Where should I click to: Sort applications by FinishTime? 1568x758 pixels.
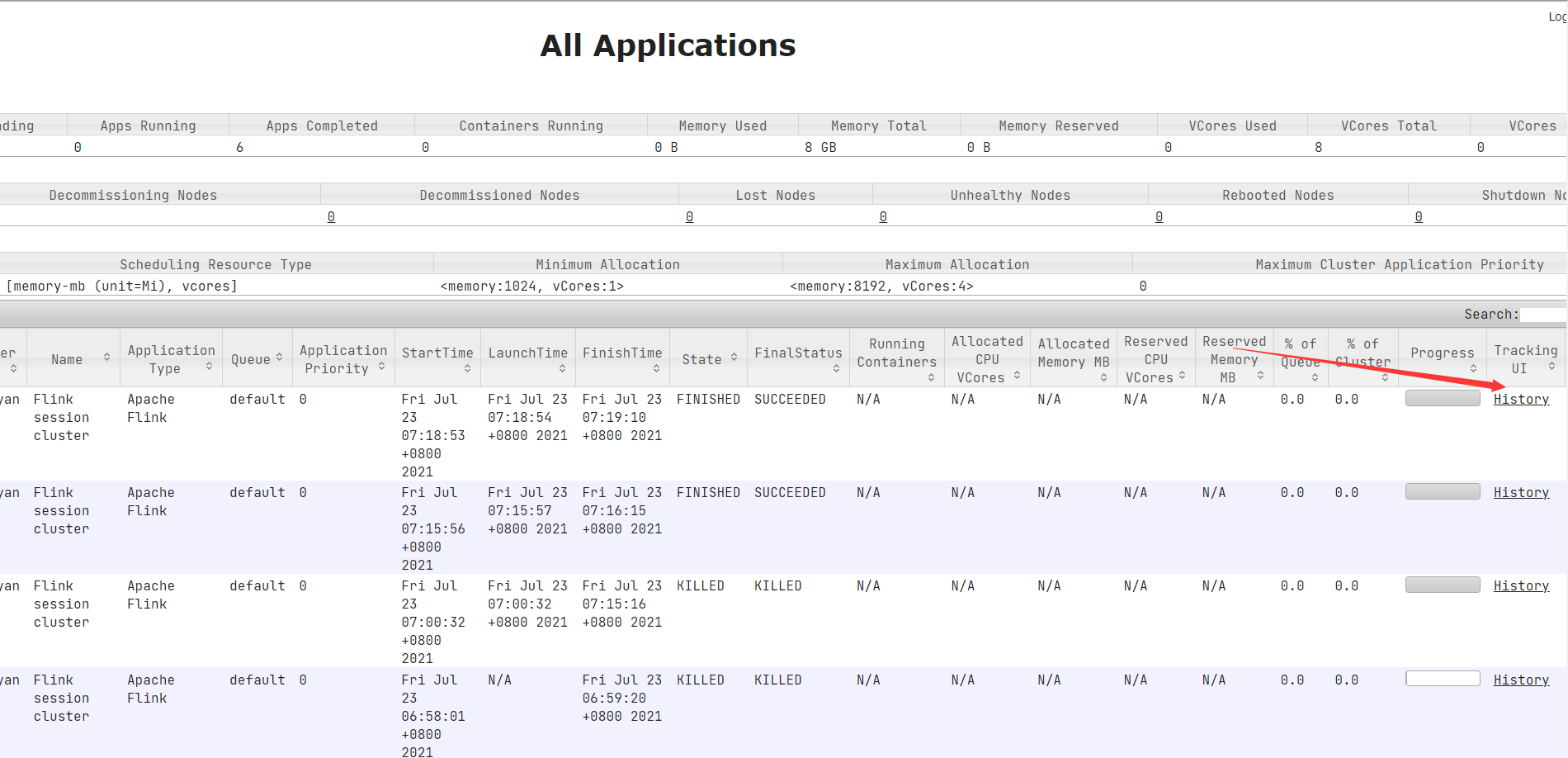pyautogui.click(x=622, y=359)
